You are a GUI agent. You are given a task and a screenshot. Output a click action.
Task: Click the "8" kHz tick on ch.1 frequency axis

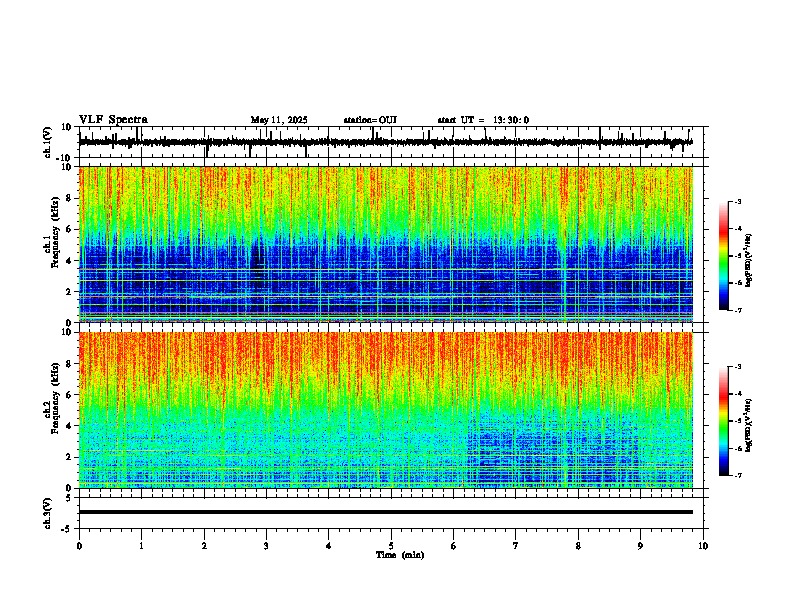pyautogui.click(x=70, y=198)
